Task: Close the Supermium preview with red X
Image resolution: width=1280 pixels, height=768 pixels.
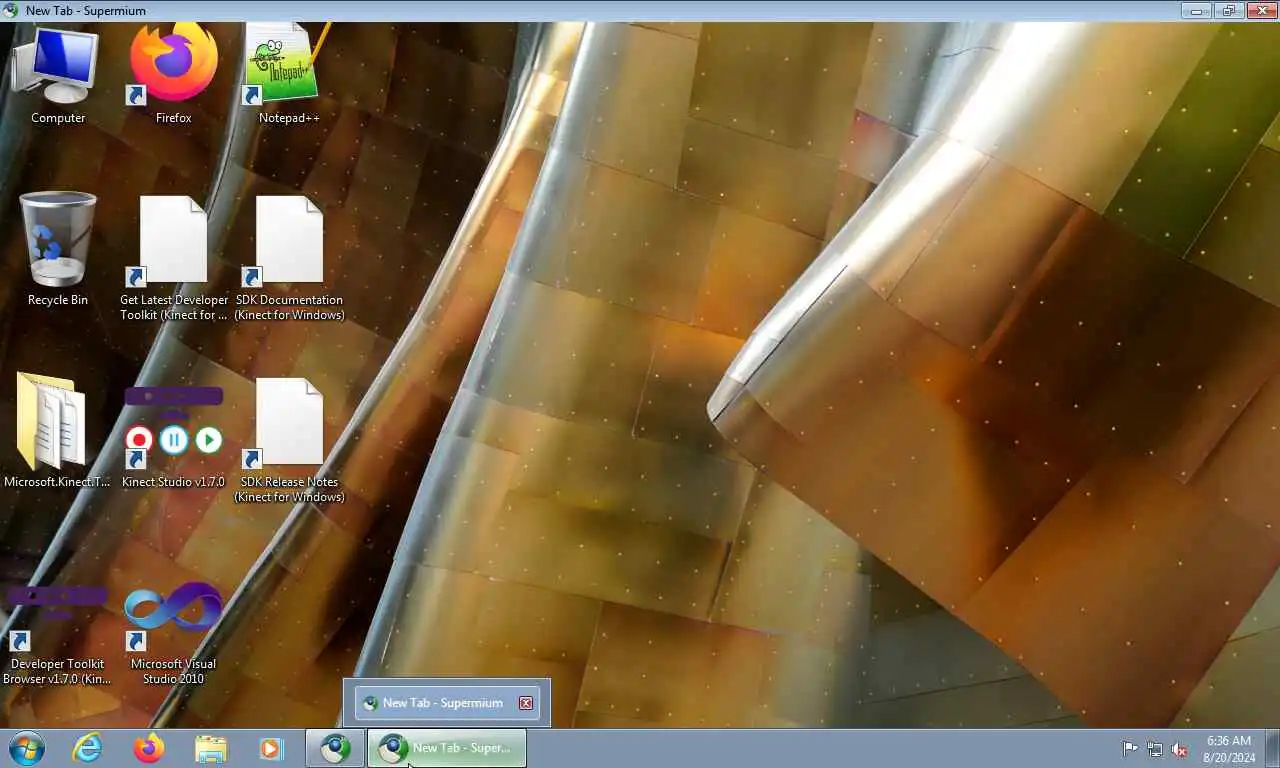Action: pyautogui.click(x=526, y=703)
